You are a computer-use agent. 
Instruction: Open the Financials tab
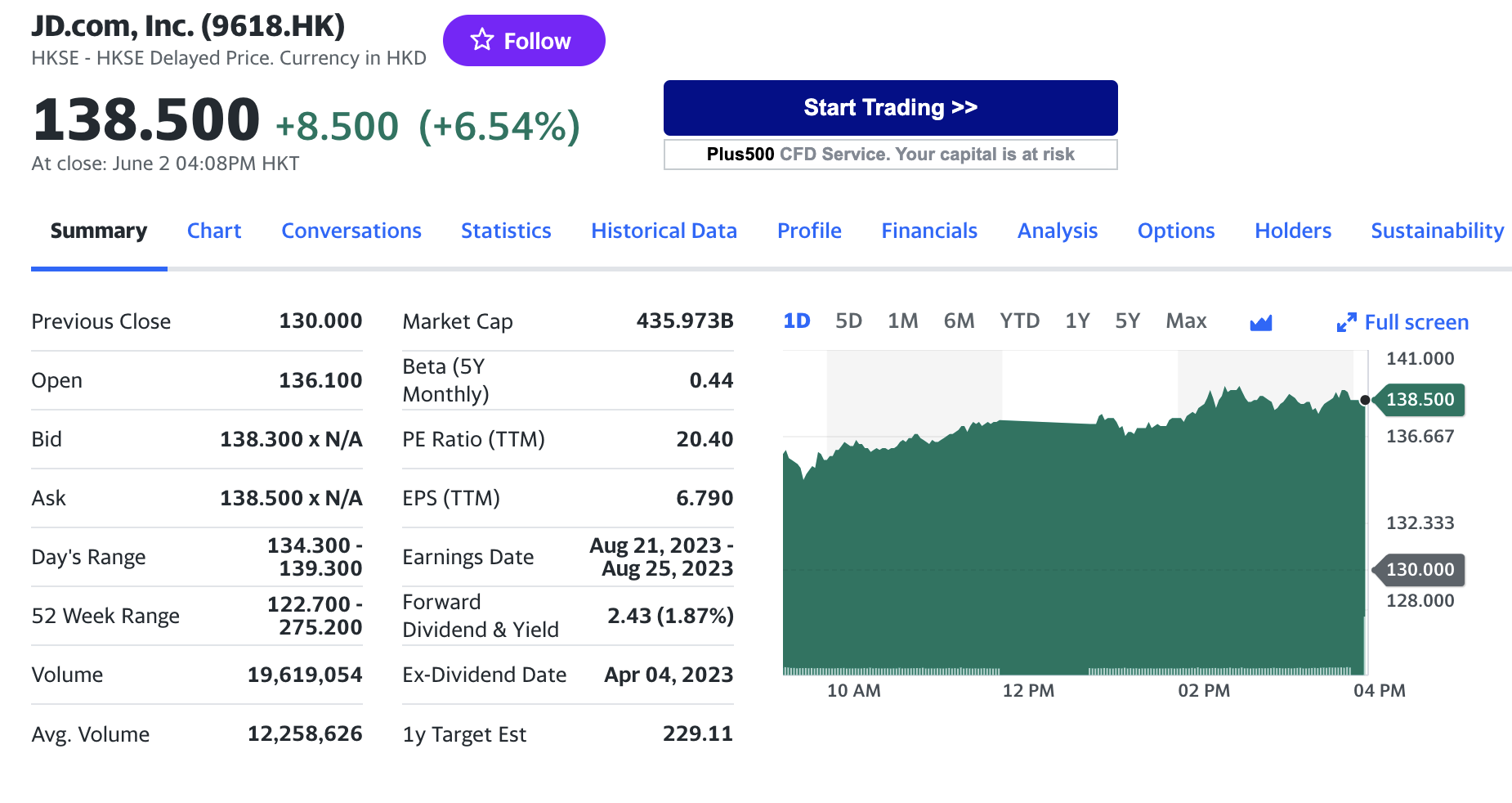[929, 231]
